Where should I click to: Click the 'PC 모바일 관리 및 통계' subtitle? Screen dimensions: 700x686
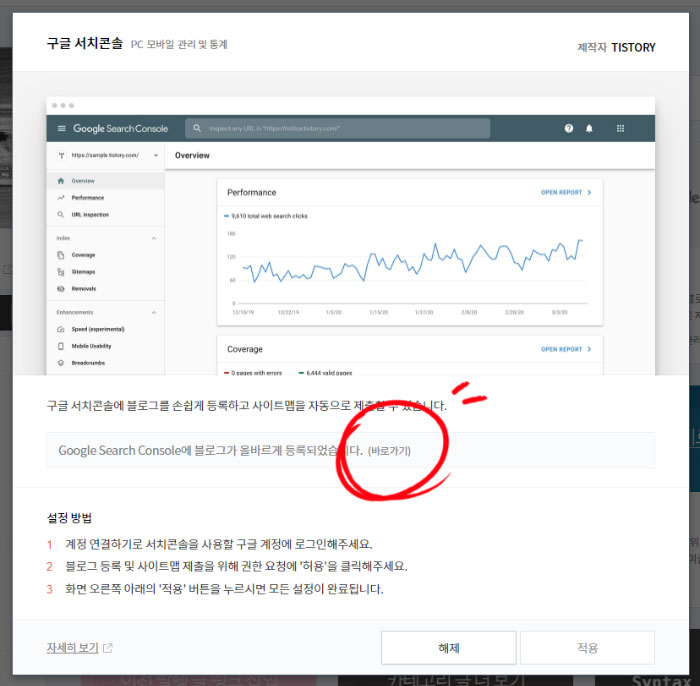(179, 45)
